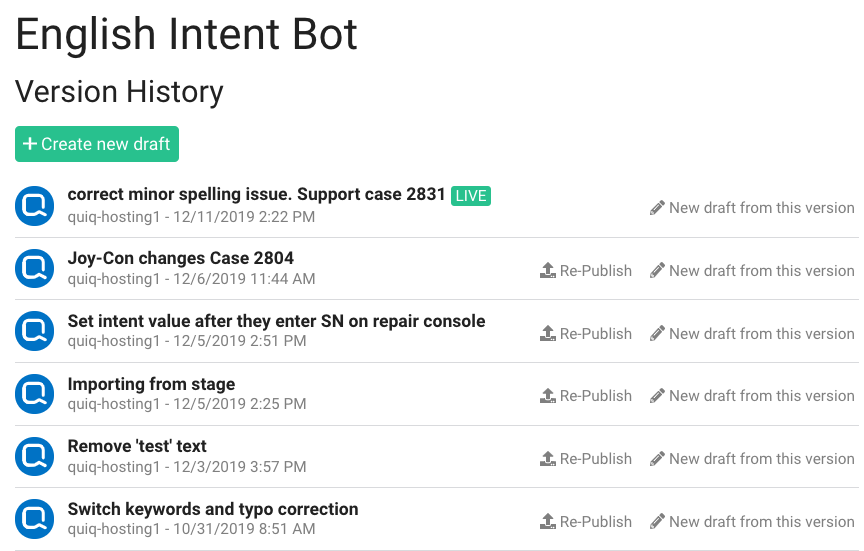Open the 'correct minor spelling issue' version title
864x551 pixels.
click(256, 195)
